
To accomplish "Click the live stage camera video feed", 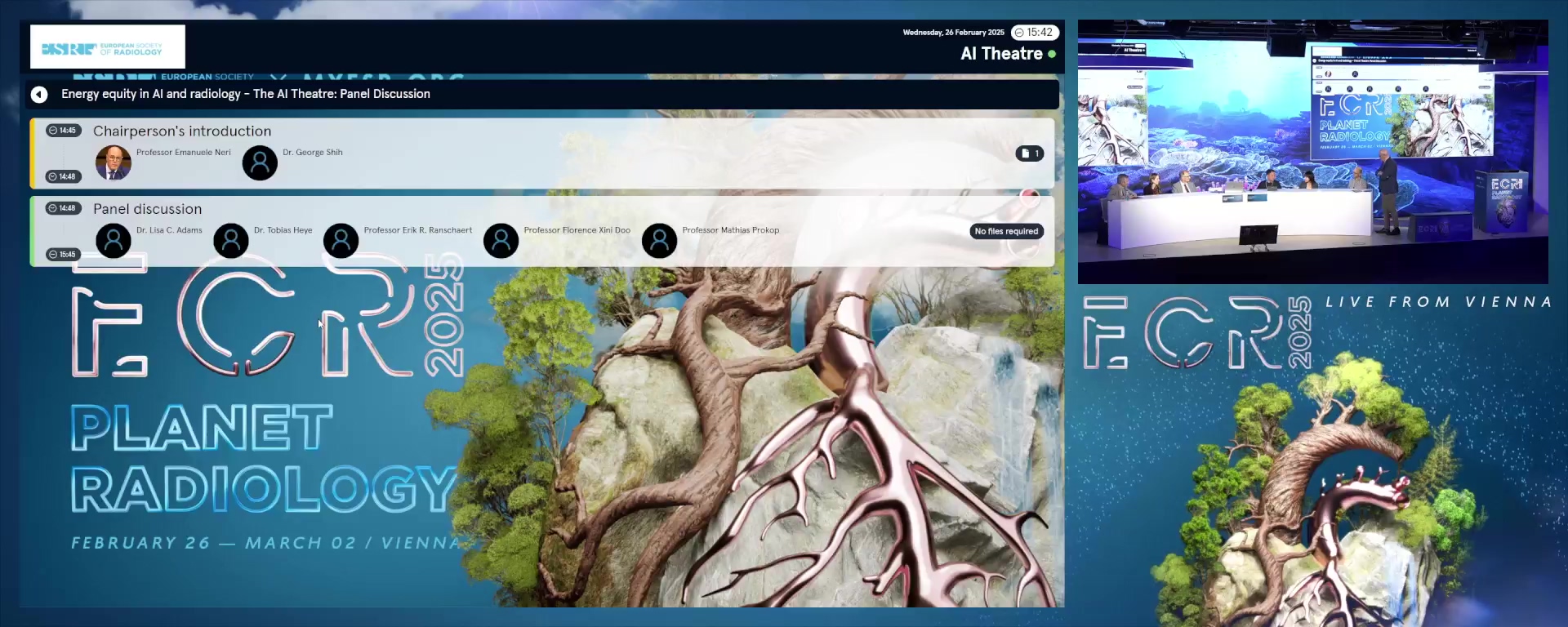I will (1313, 152).
